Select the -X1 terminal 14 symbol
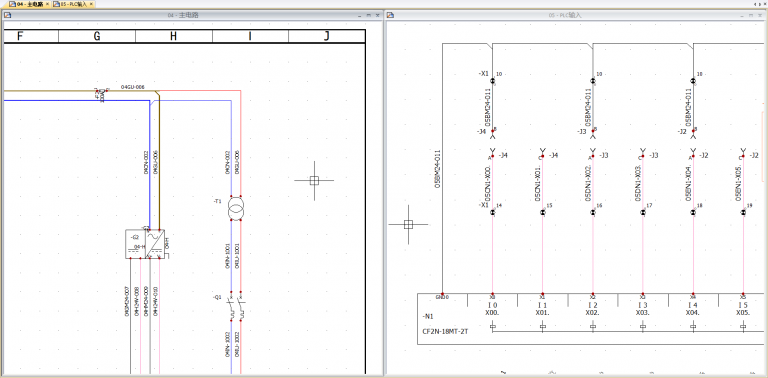The width and height of the screenshot is (768, 378). point(493,213)
